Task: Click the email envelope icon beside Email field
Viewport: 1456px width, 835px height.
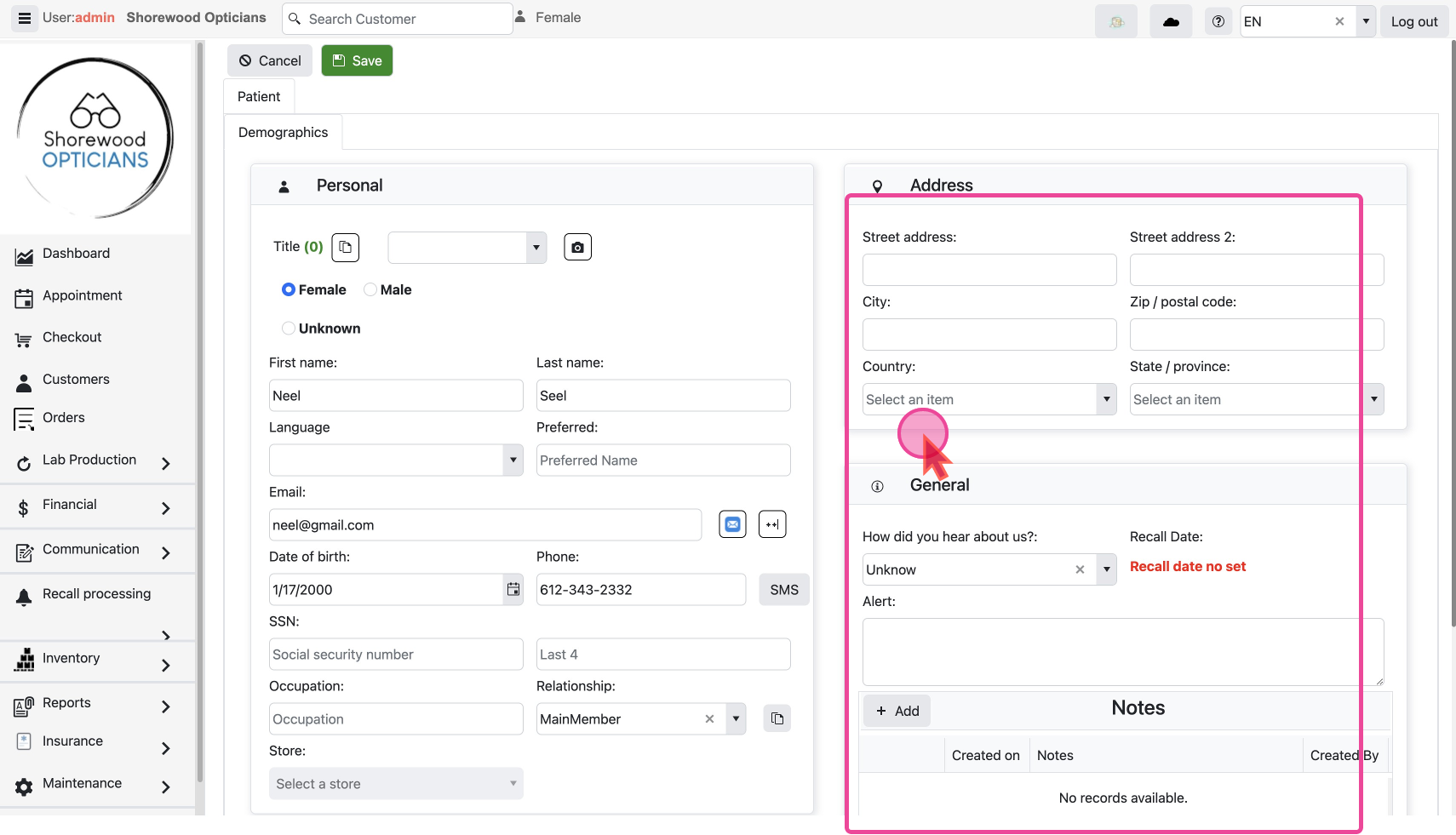Action: pyautogui.click(x=732, y=524)
